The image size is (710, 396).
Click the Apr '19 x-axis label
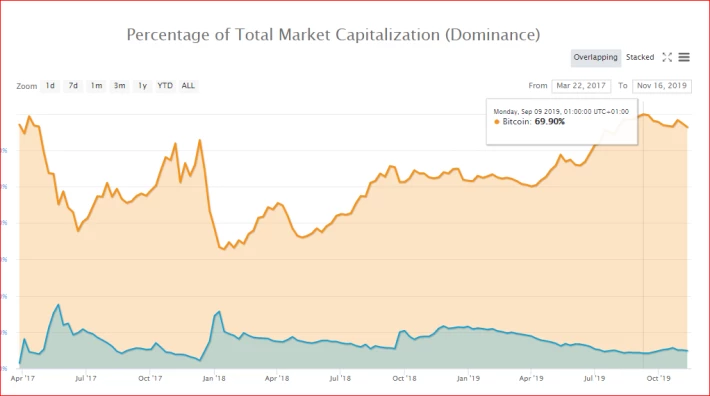tap(531, 378)
